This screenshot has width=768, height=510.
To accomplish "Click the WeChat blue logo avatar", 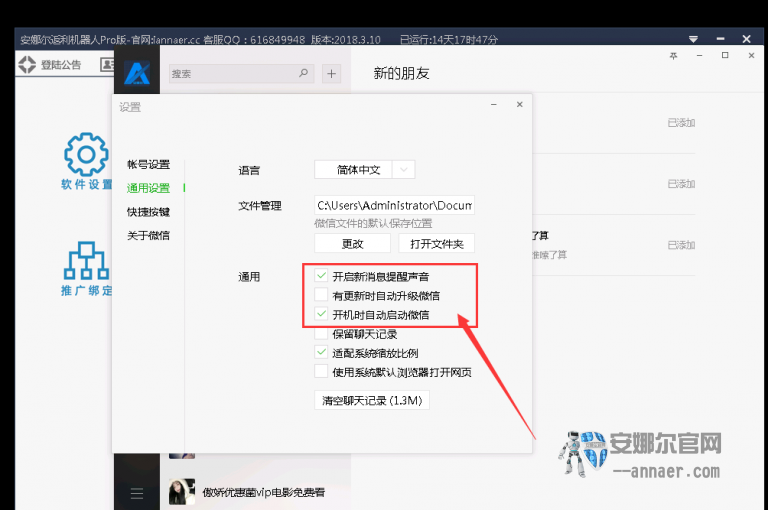I will [x=137, y=73].
